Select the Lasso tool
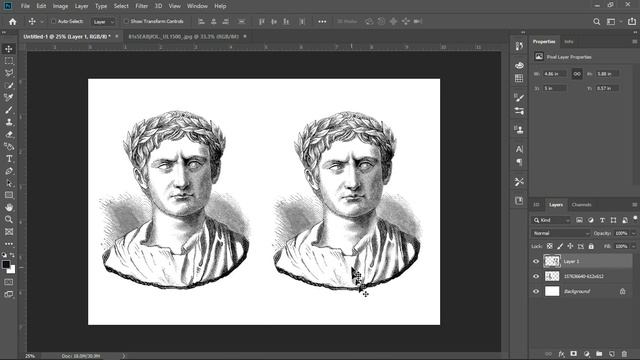640x360 pixels. click(9, 73)
